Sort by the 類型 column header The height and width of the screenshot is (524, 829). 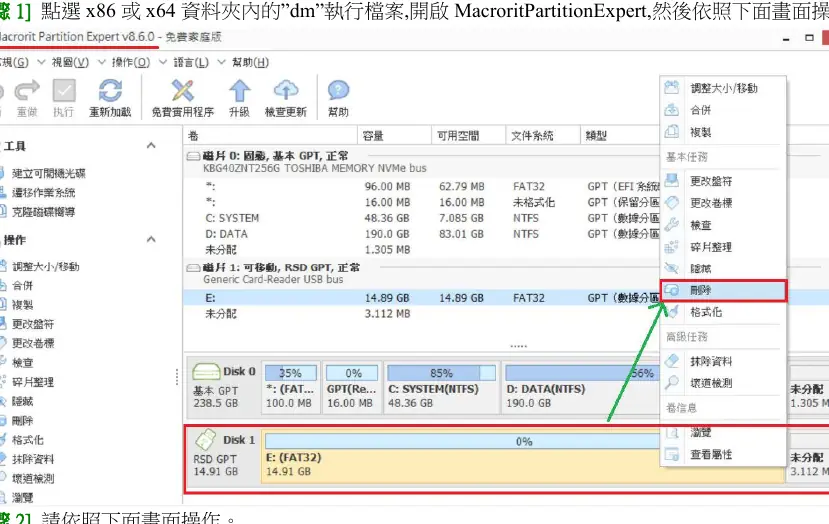(x=620, y=136)
